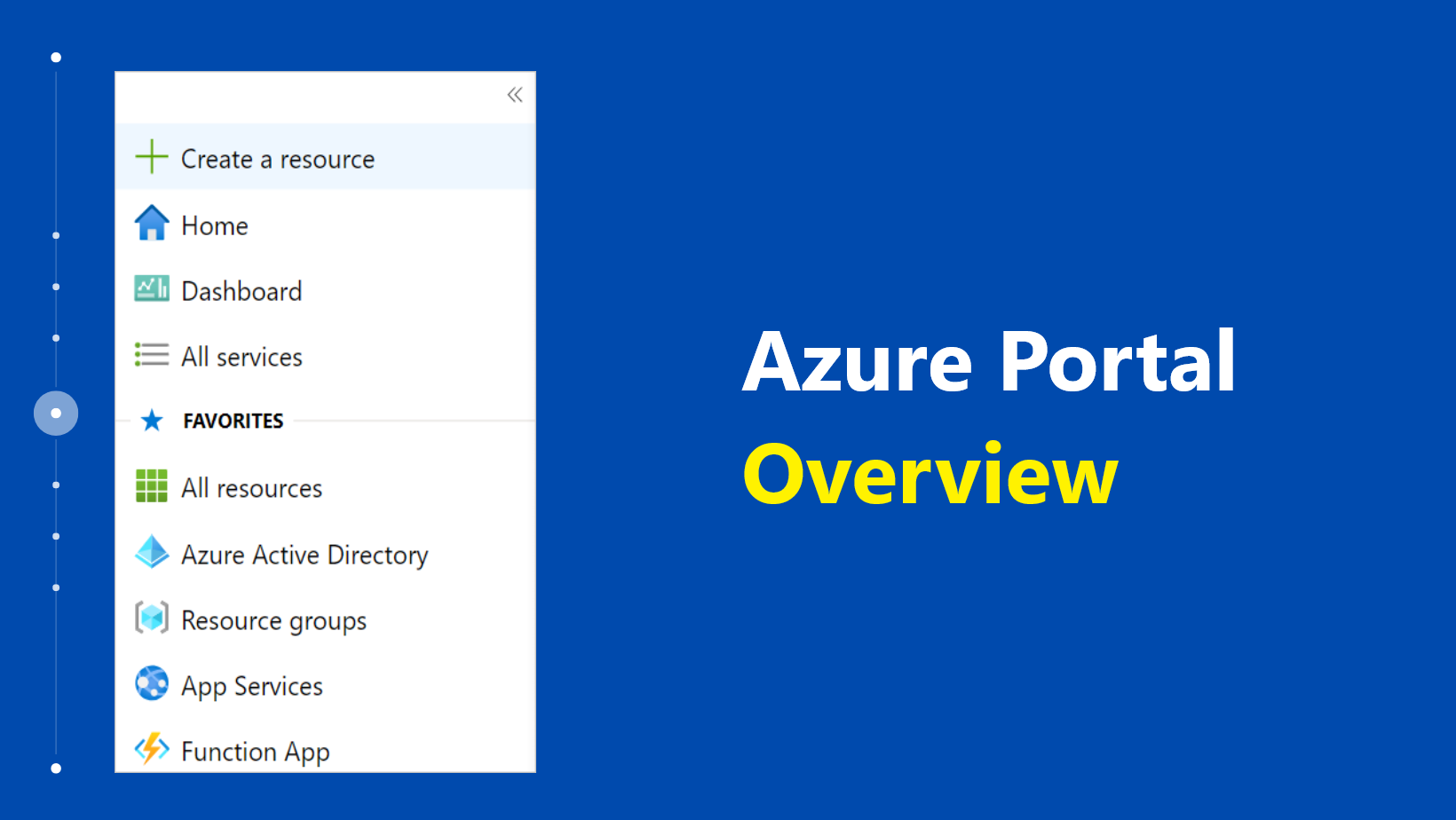
Task: Click the Resource groups cube icon
Action: [152, 617]
